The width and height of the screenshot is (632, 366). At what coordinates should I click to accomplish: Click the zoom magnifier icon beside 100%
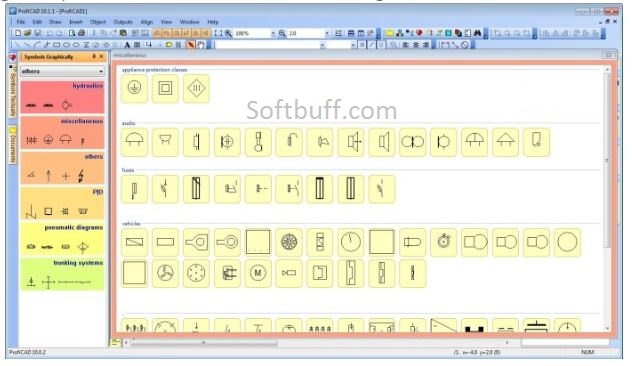point(229,33)
